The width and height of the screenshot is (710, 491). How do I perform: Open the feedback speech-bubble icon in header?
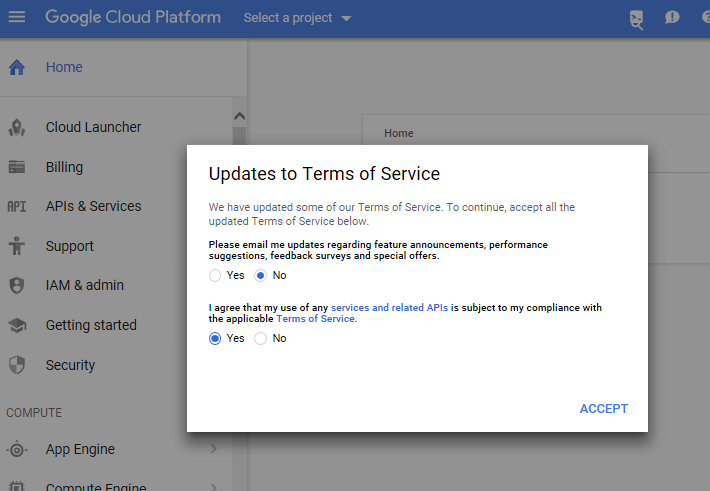672,18
